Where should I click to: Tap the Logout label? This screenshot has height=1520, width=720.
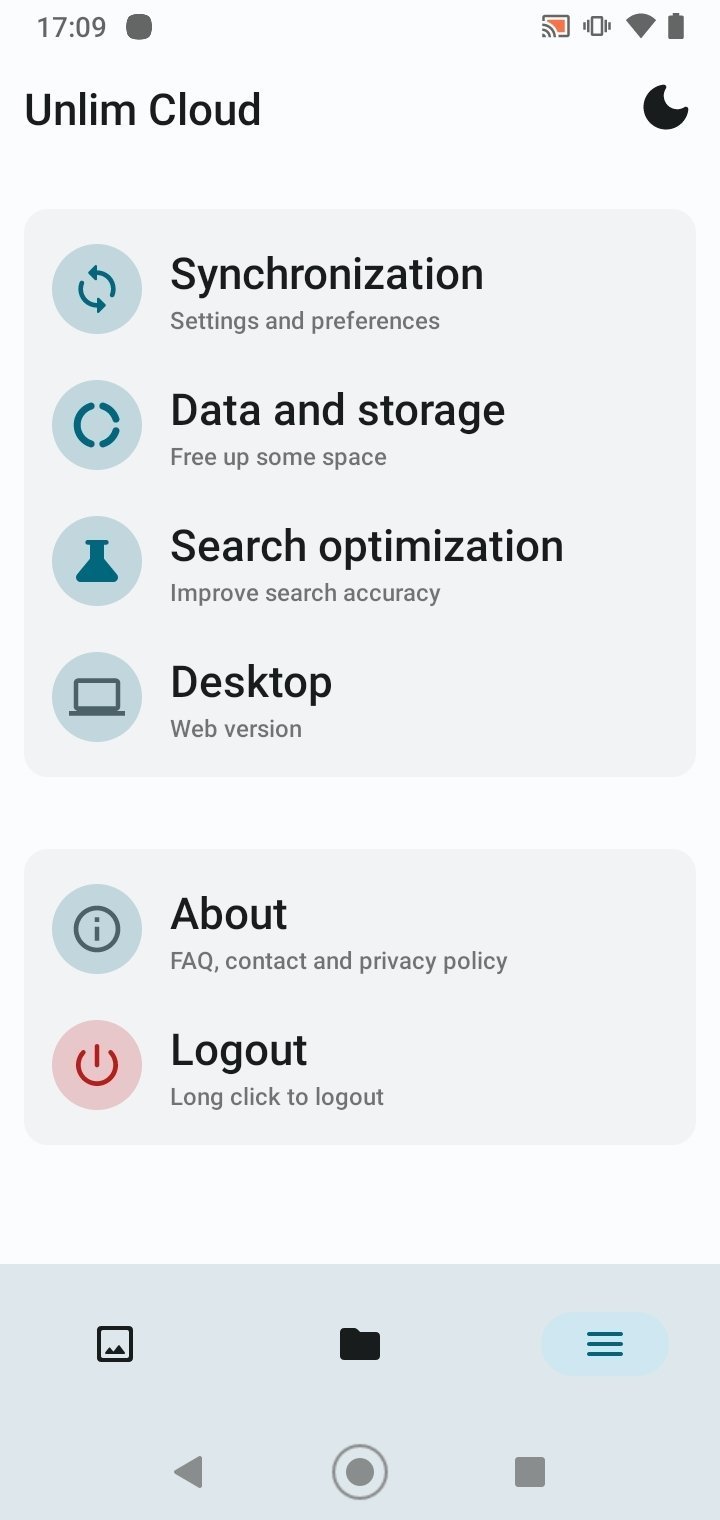[x=239, y=1050]
